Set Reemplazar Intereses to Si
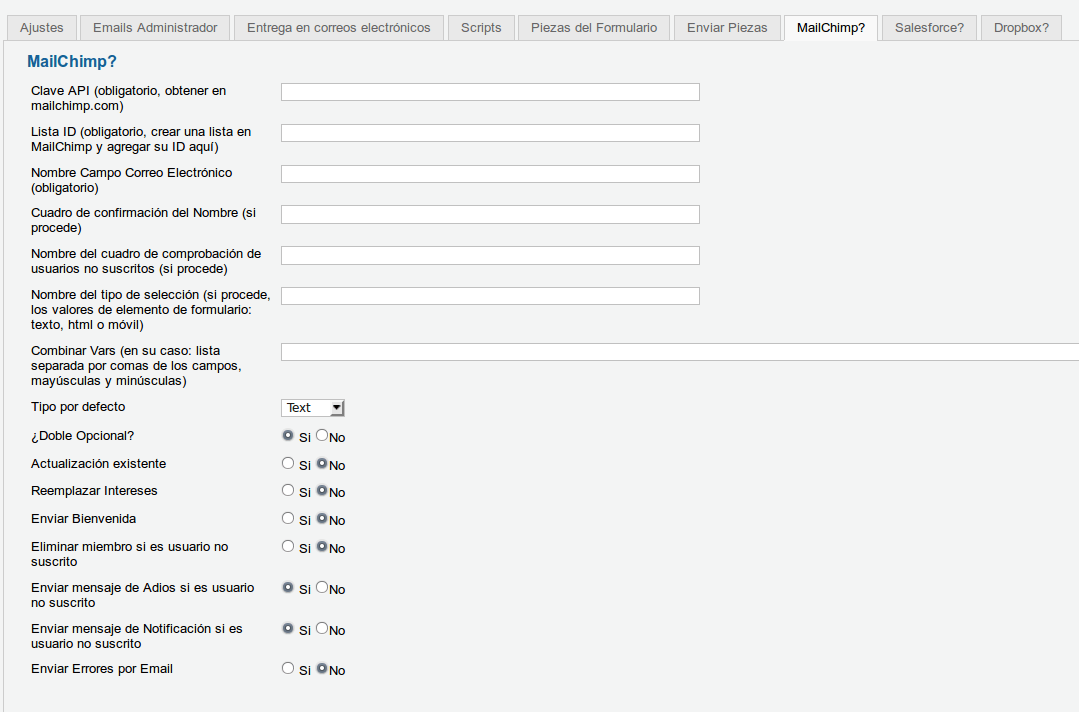 pos(288,490)
